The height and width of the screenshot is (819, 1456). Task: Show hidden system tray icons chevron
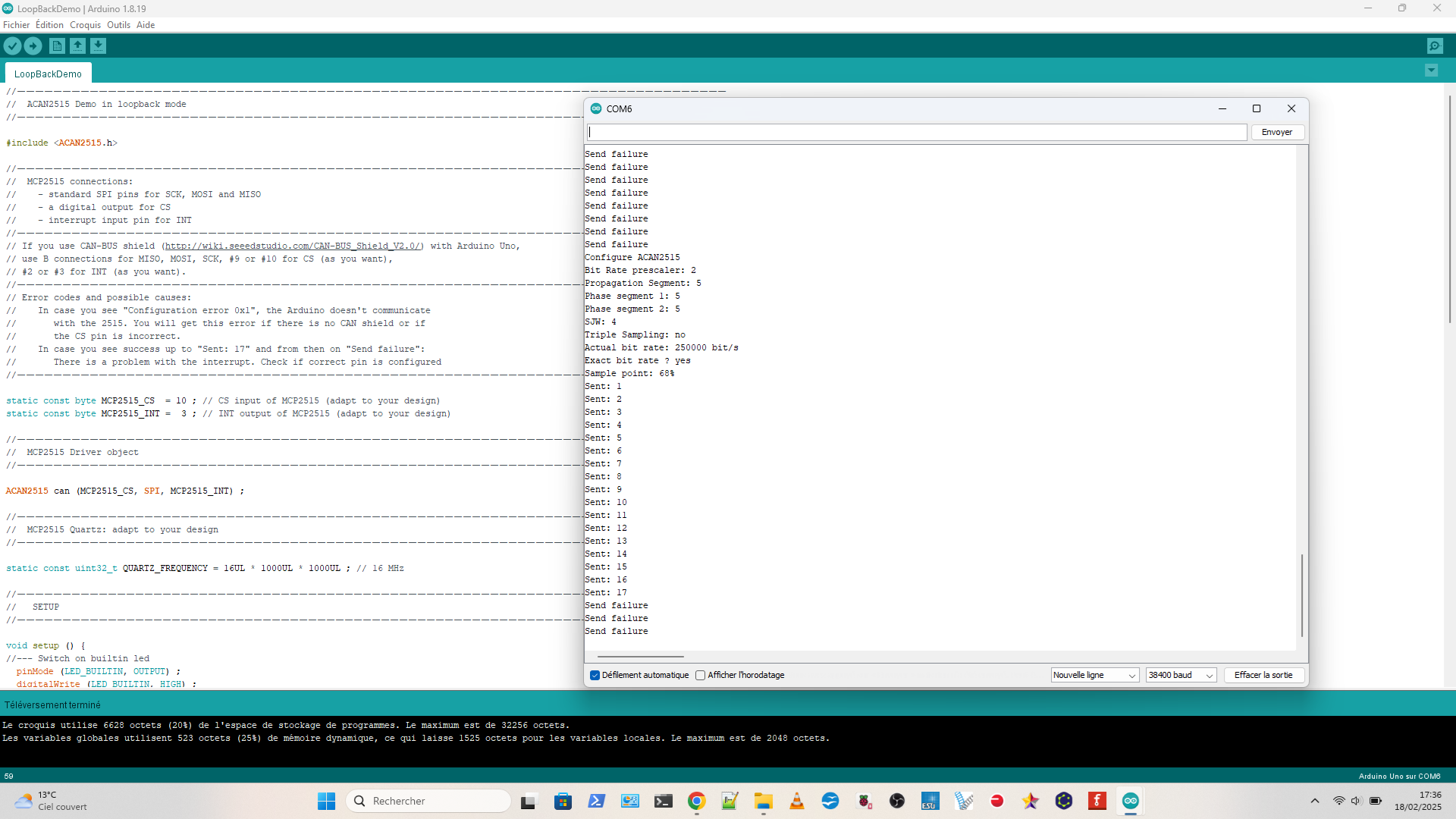1315,801
